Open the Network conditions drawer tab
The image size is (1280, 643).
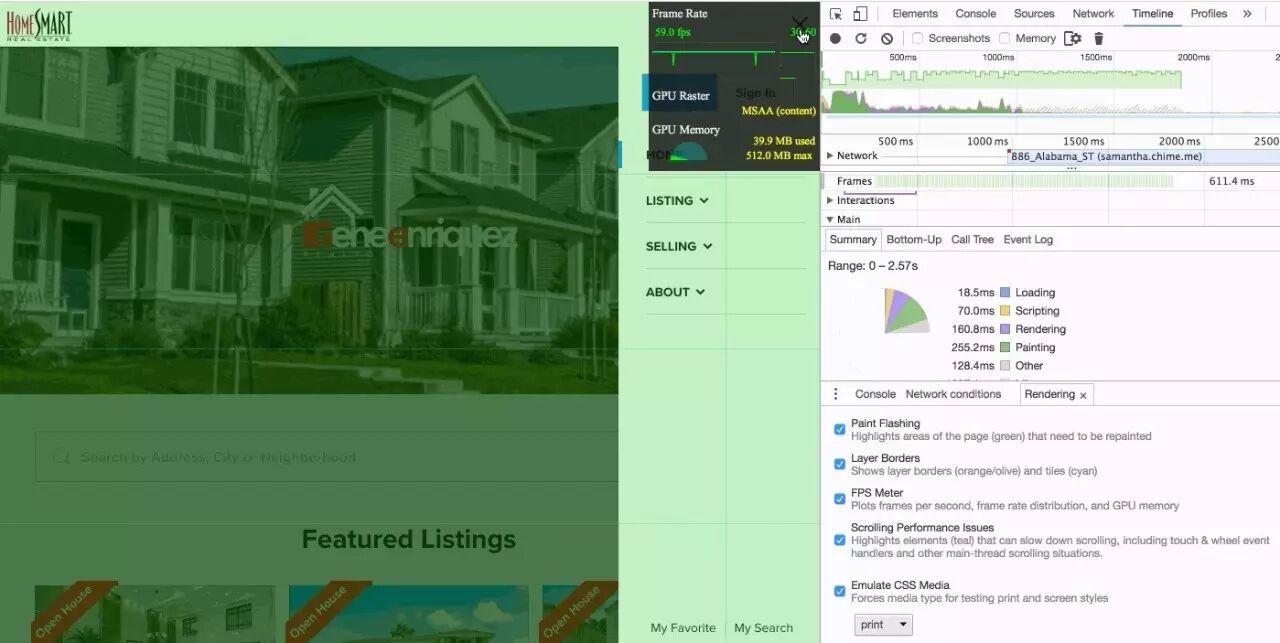tap(953, 394)
